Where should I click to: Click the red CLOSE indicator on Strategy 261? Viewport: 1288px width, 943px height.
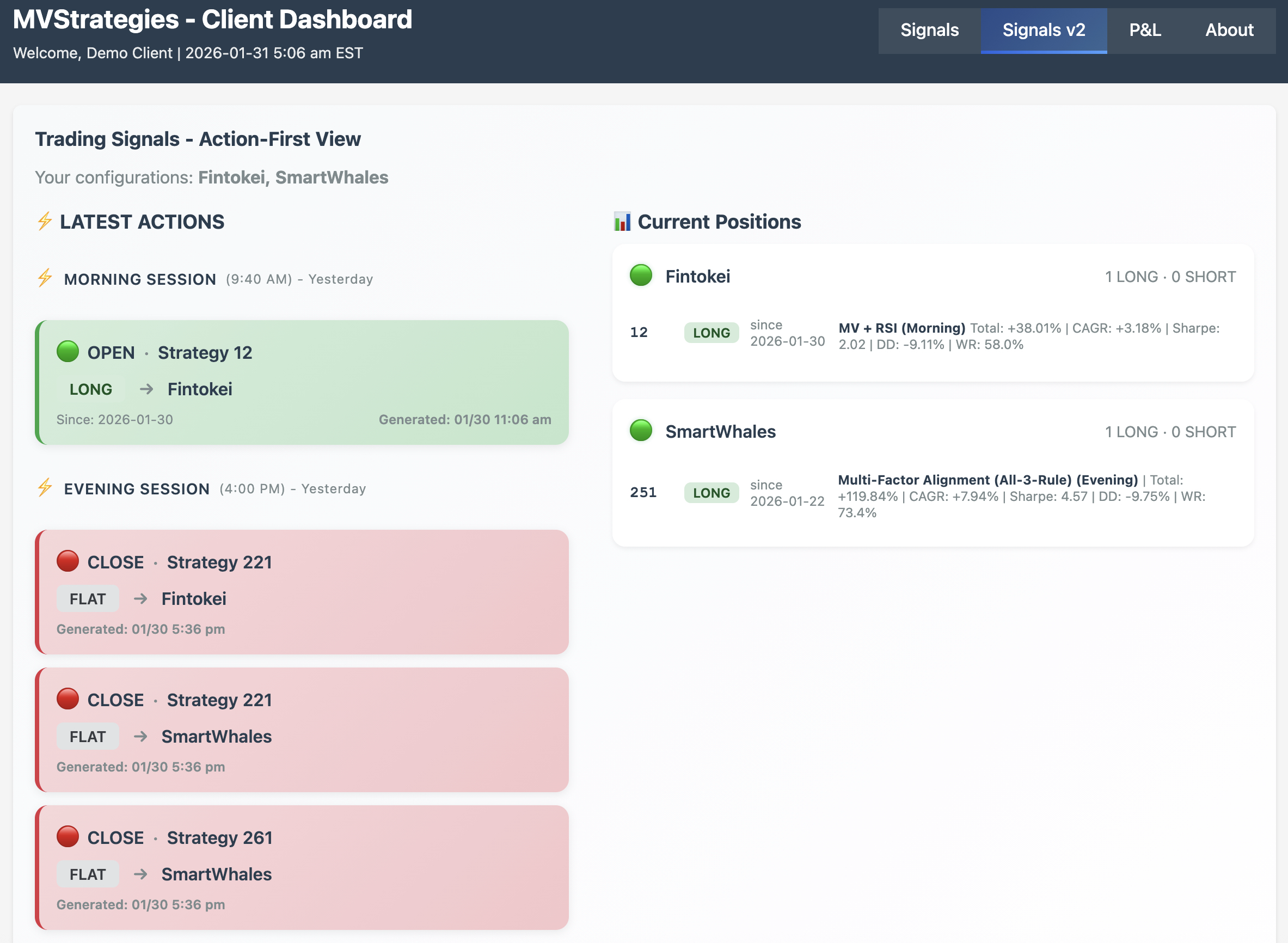pyautogui.click(x=68, y=837)
